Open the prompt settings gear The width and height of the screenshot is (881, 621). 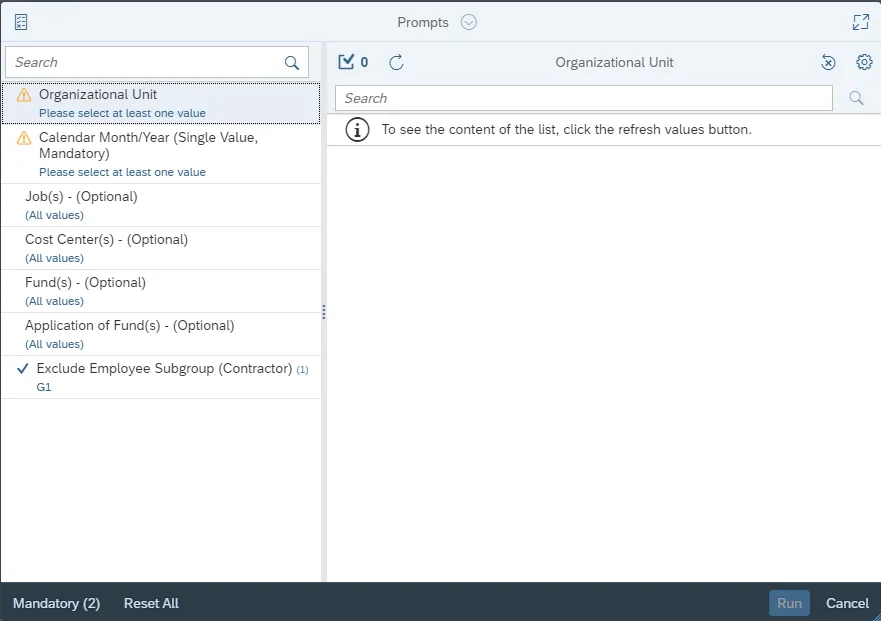864,62
